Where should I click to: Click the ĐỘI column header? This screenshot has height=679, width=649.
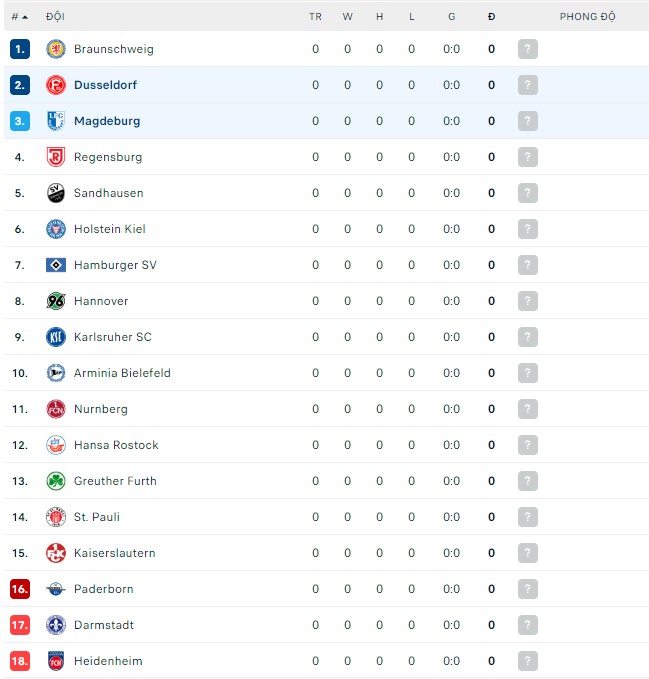click(55, 17)
